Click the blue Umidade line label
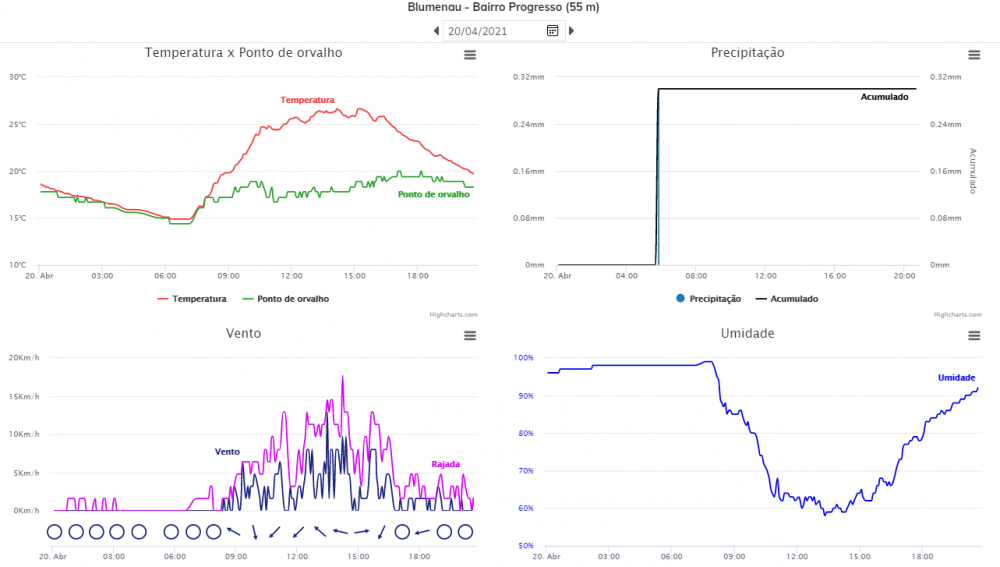 coord(956,377)
